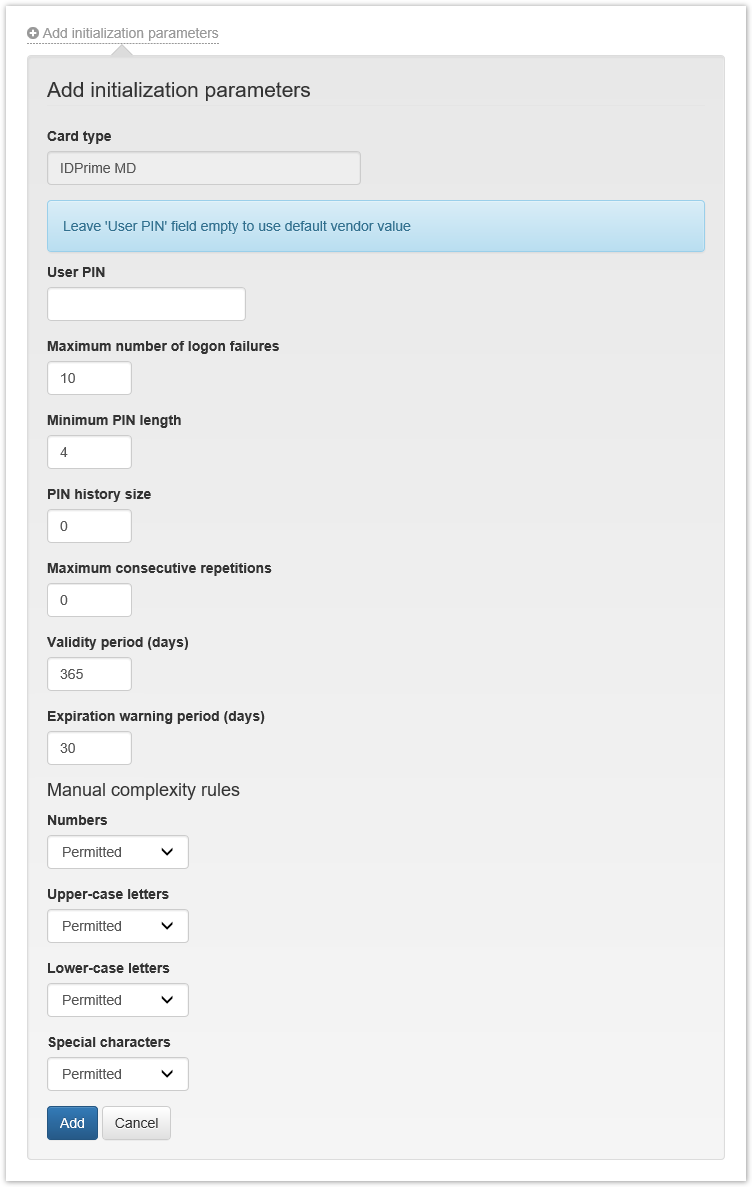Screen dimensions: 752x1187
Task: Open the Lower-case letters dropdown
Action: point(117,1000)
